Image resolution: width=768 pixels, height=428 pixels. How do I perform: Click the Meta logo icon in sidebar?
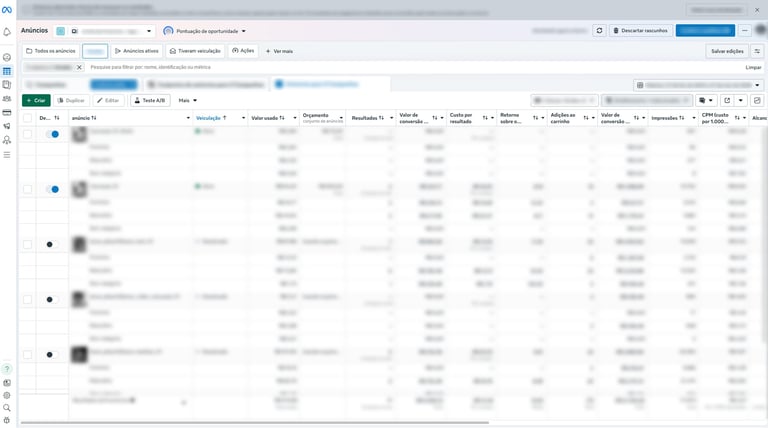click(x=7, y=10)
